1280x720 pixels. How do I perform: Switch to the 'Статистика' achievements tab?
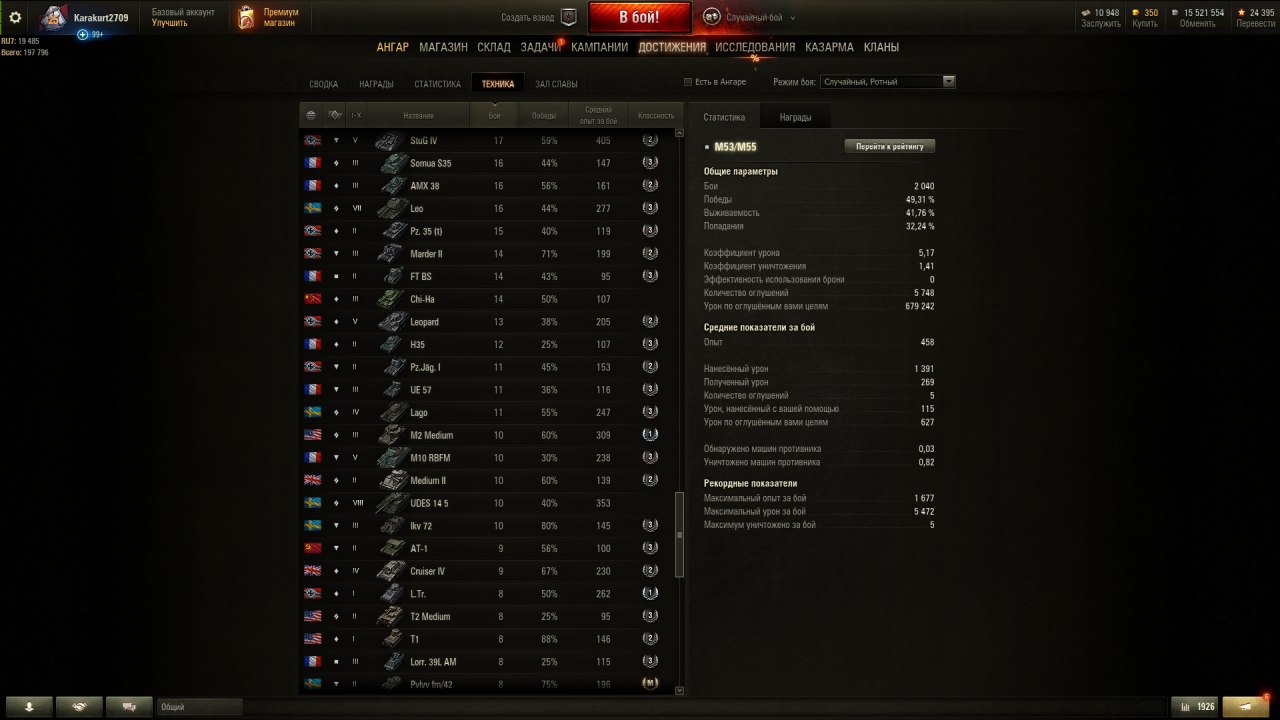(437, 84)
